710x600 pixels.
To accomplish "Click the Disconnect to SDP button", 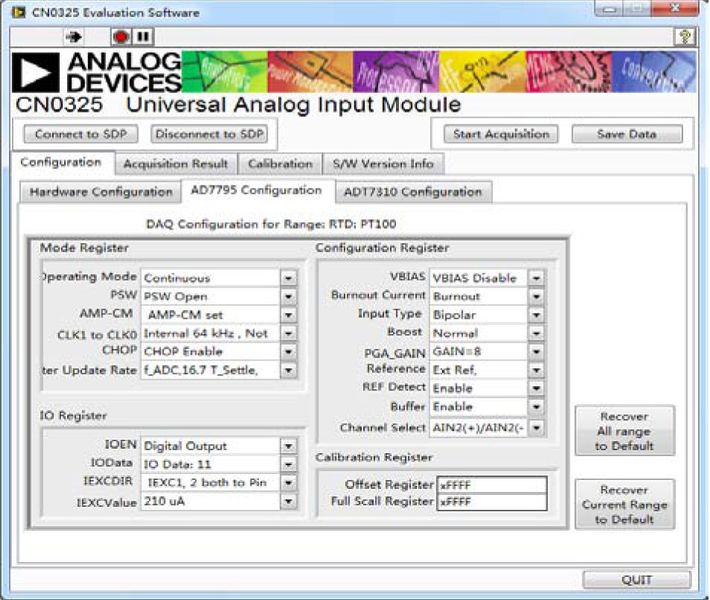I will pos(209,134).
